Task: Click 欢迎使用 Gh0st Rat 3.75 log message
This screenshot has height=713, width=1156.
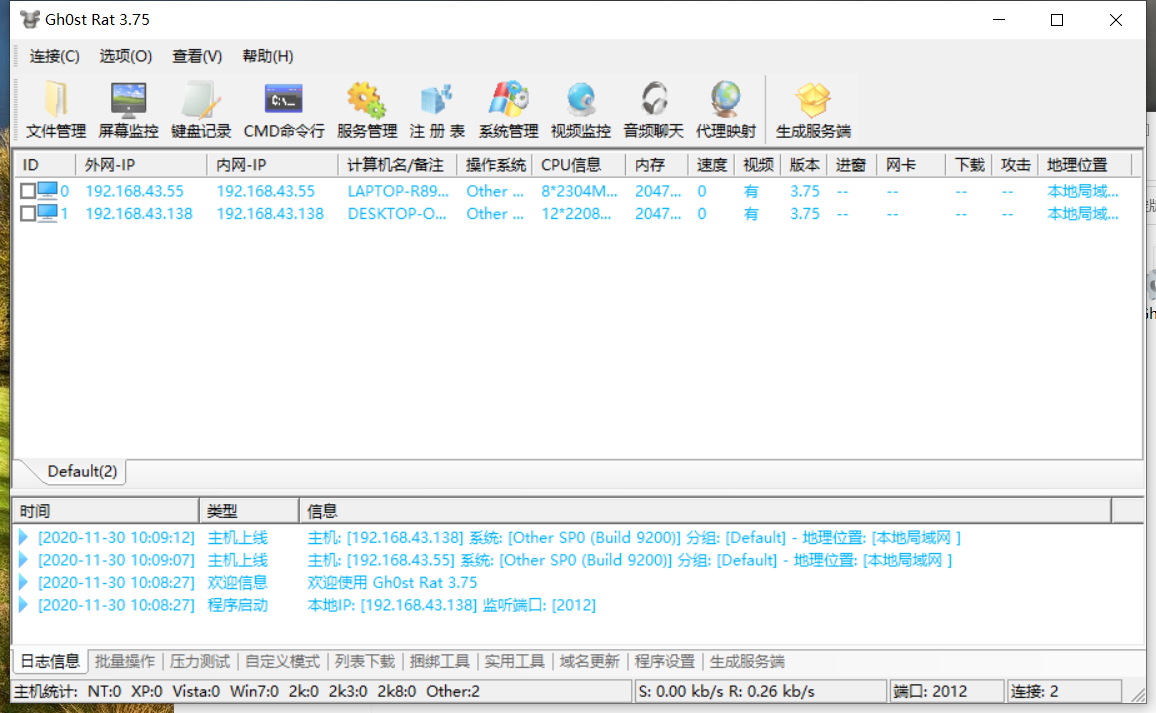Action: point(392,582)
